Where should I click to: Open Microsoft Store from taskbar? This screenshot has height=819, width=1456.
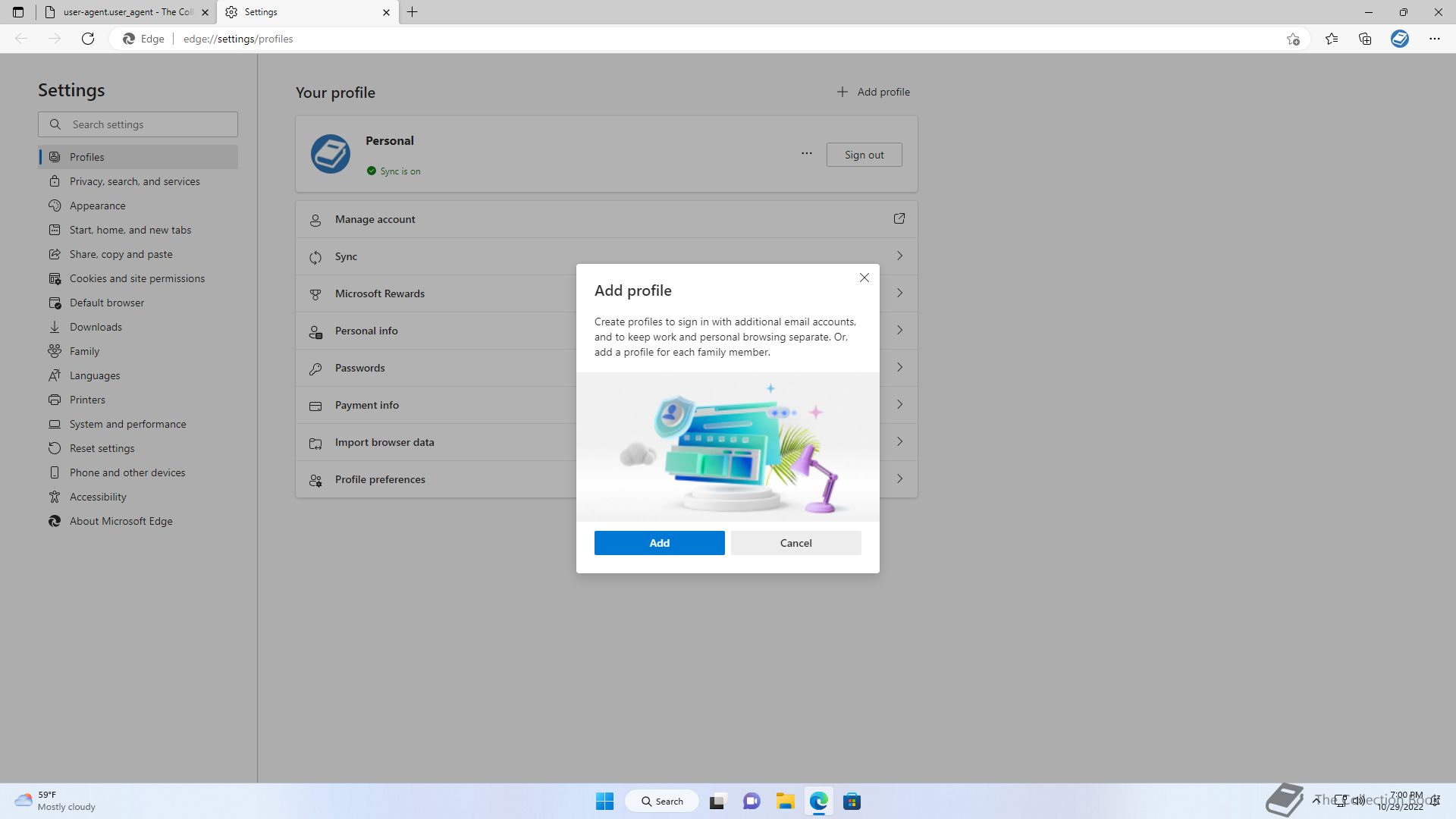[x=852, y=802]
